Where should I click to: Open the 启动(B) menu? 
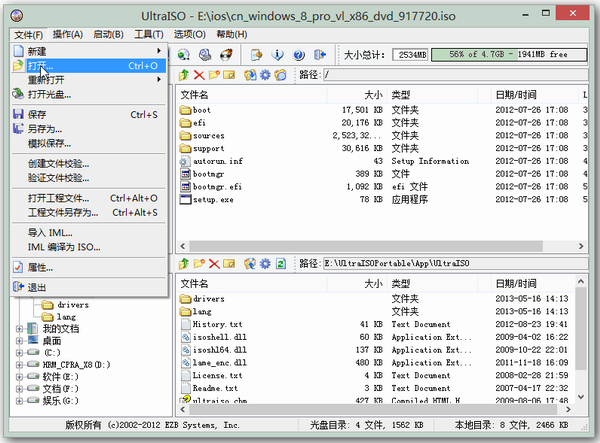pyautogui.click(x=108, y=34)
